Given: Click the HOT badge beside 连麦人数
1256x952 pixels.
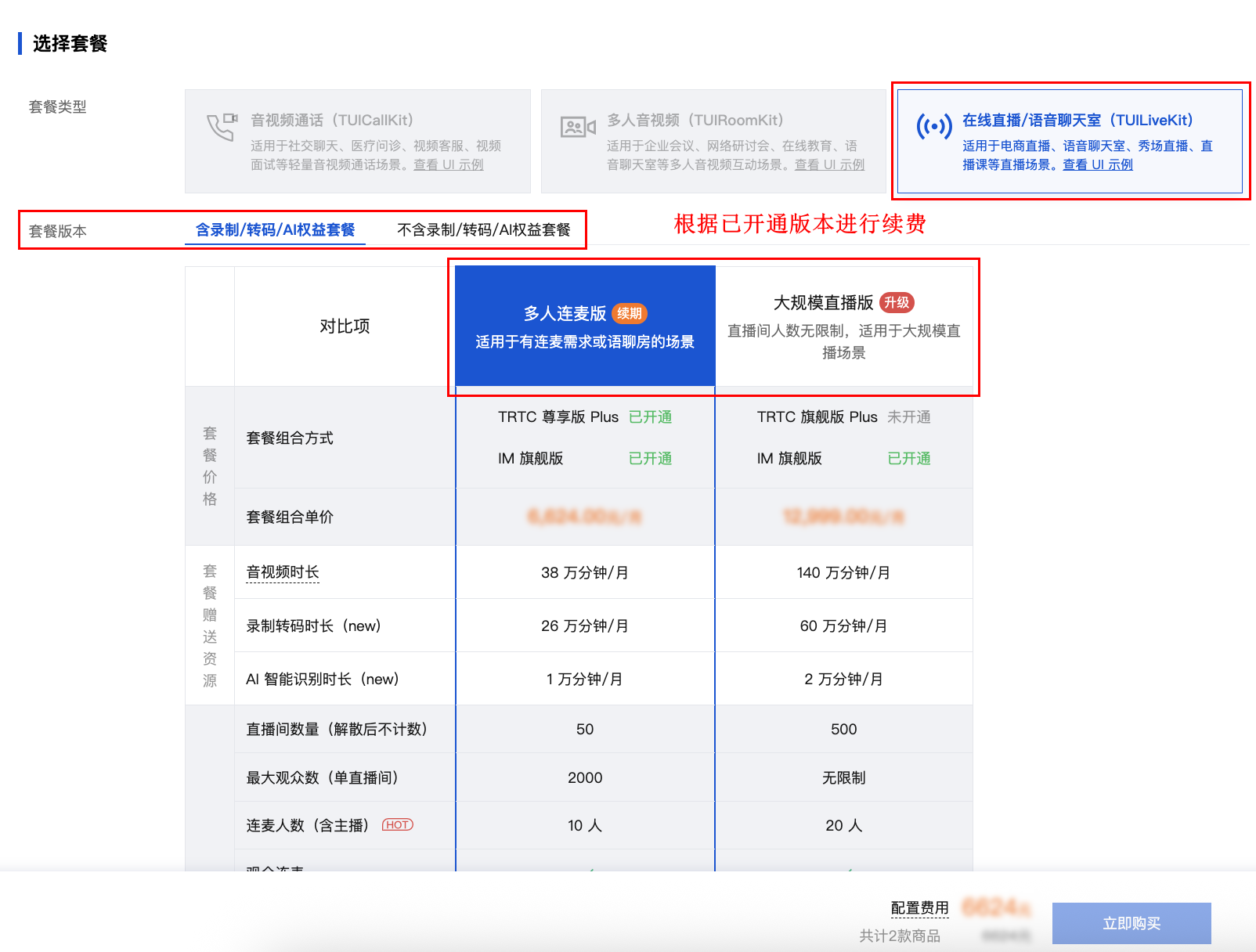Looking at the screenshot, I should (x=397, y=825).
